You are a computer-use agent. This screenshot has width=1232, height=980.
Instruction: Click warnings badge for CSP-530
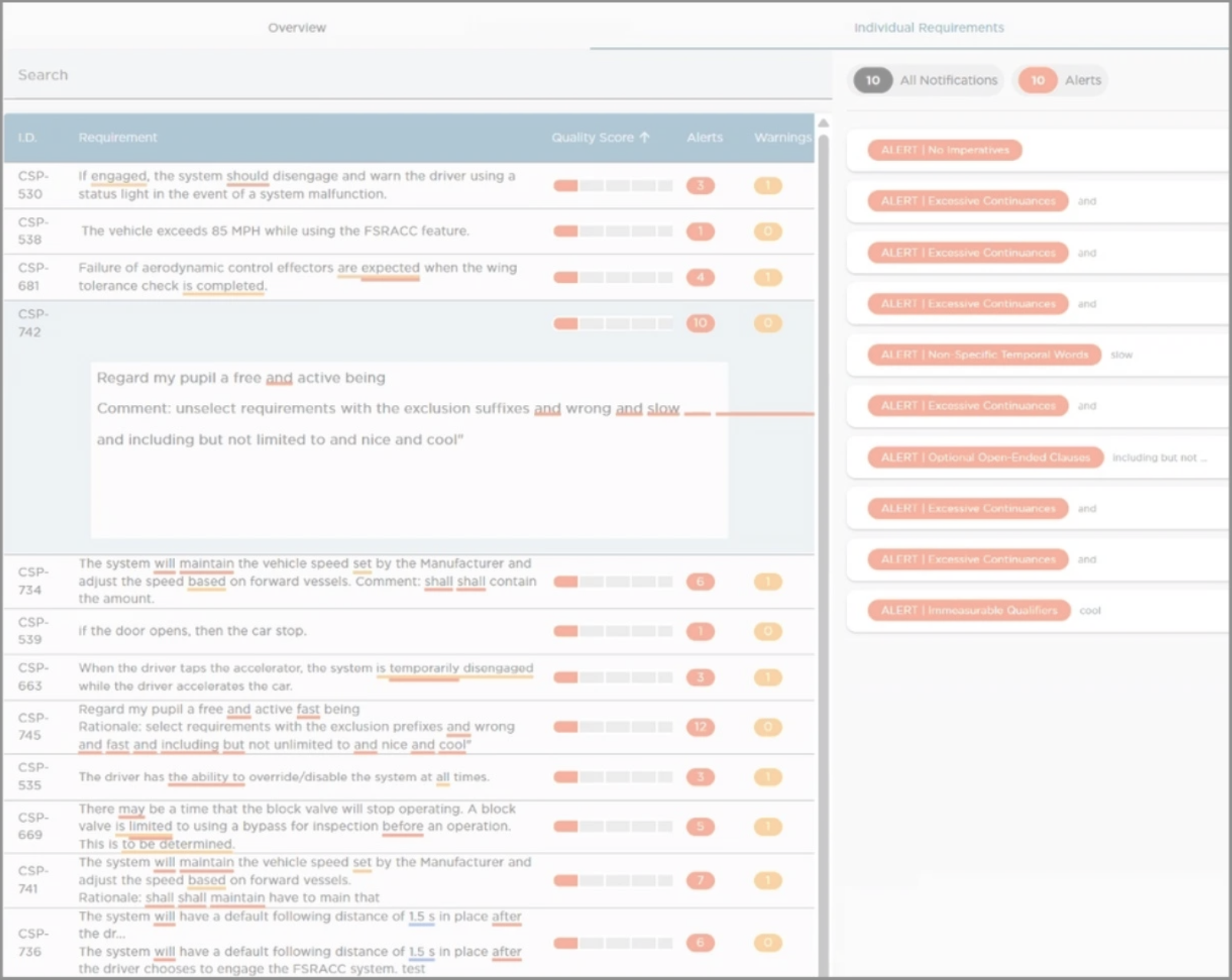(768, 186)
